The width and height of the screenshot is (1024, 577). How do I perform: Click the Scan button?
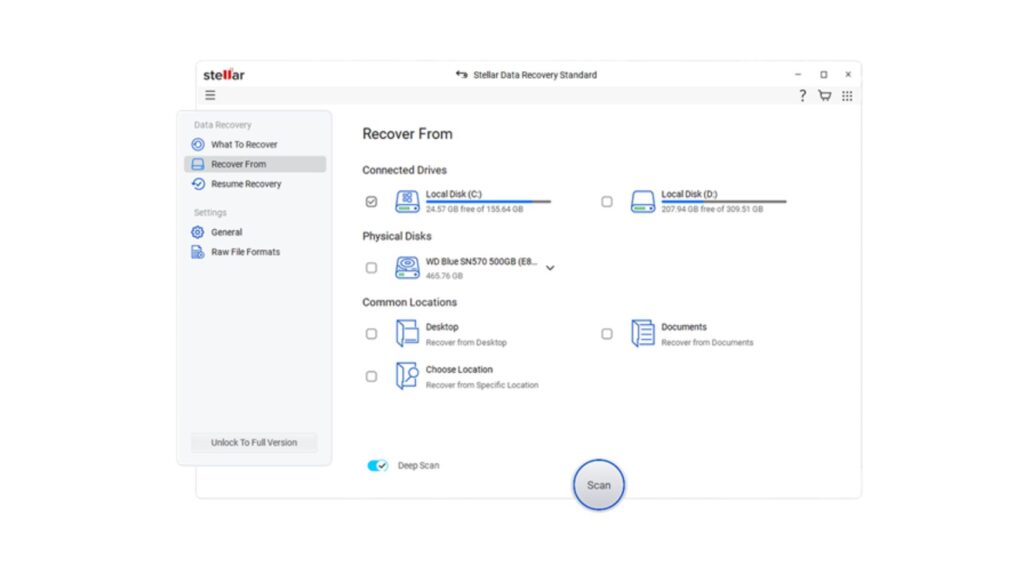(x=599, y=485)
